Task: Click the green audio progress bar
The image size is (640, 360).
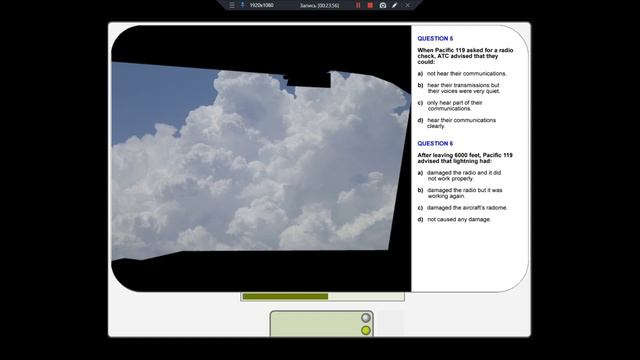Action: click(x=322, y=296)
